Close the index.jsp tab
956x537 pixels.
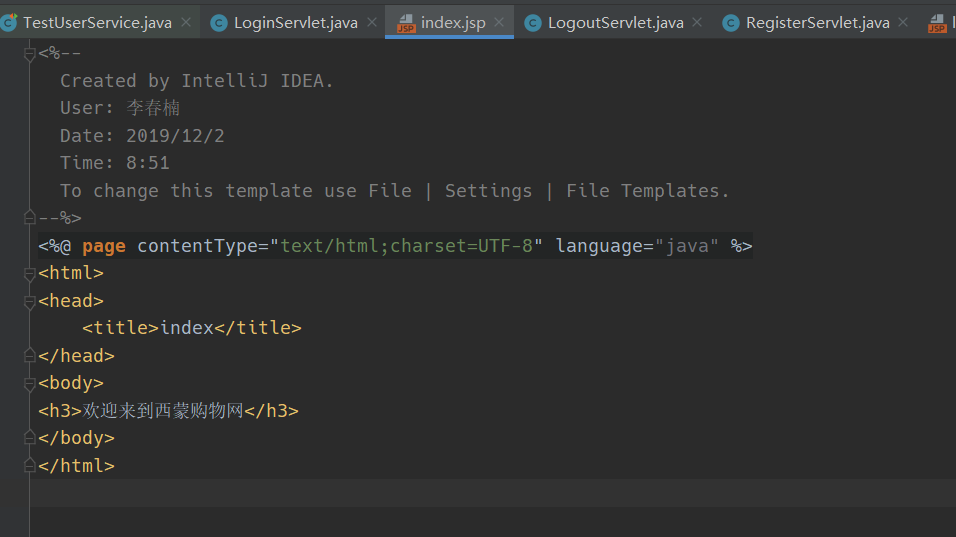(x=499, y=23)
